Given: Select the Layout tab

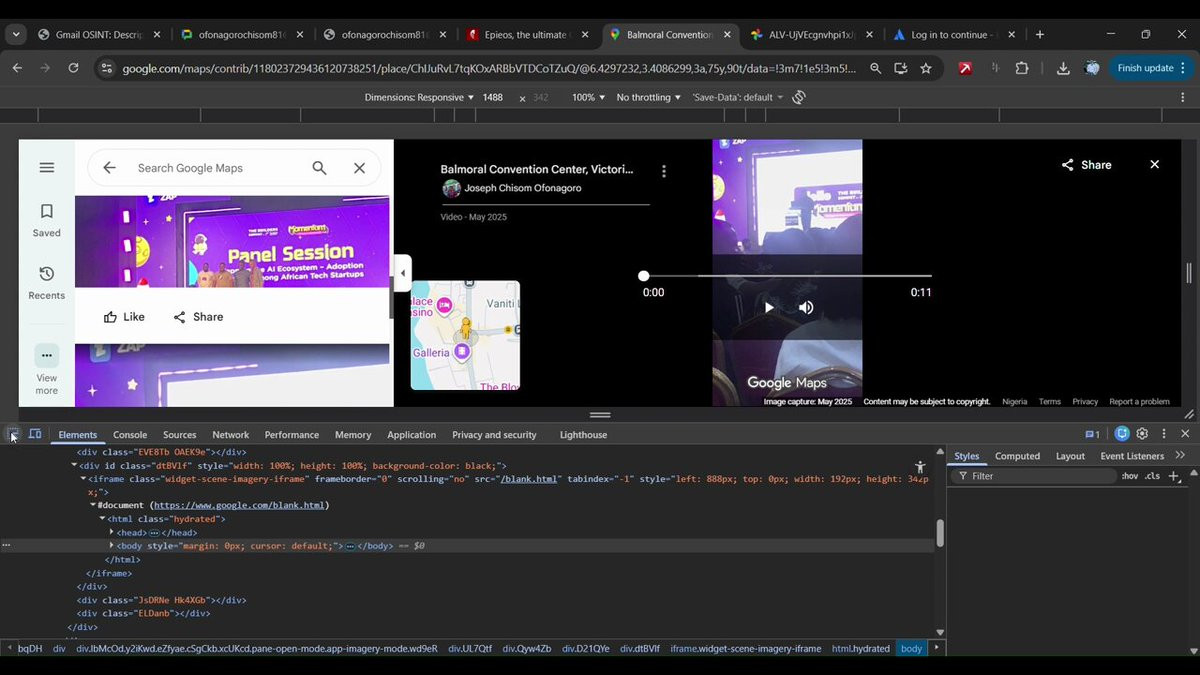Looking at the screenshot, I should tap(1070, 456).
